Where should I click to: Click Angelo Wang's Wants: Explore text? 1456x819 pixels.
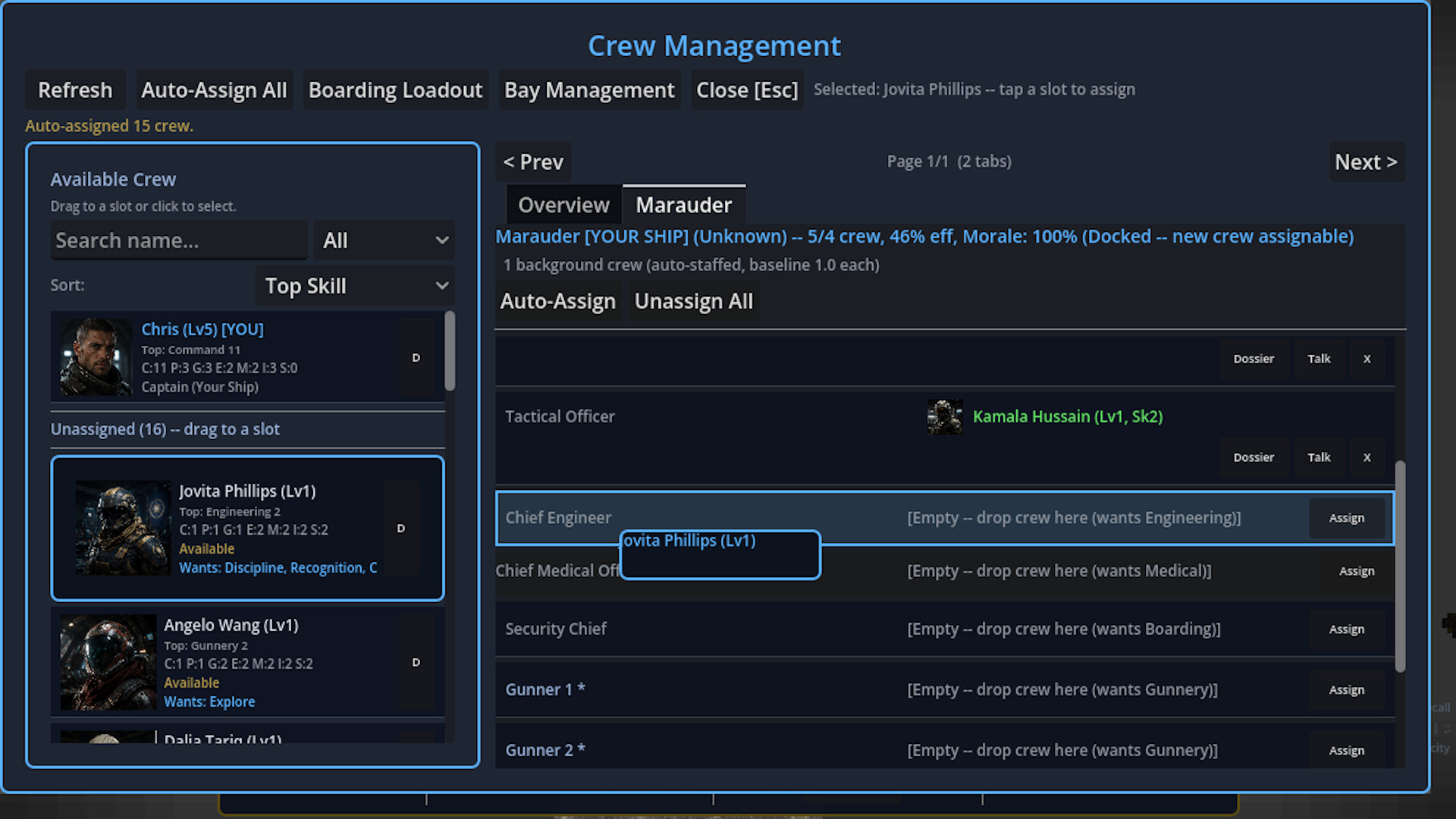(209, 702)
